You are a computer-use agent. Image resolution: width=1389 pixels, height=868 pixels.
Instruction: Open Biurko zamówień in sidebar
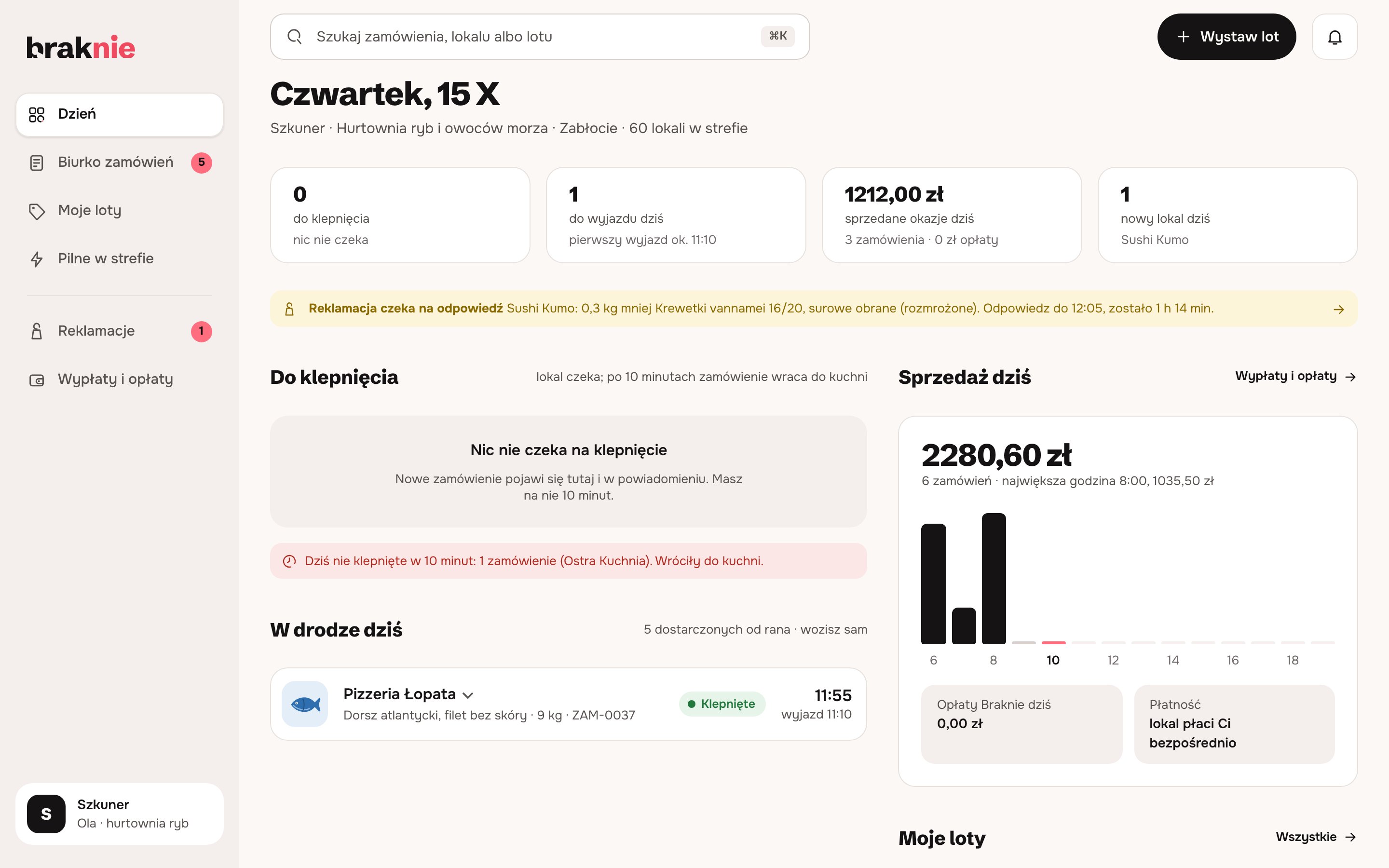120,163
